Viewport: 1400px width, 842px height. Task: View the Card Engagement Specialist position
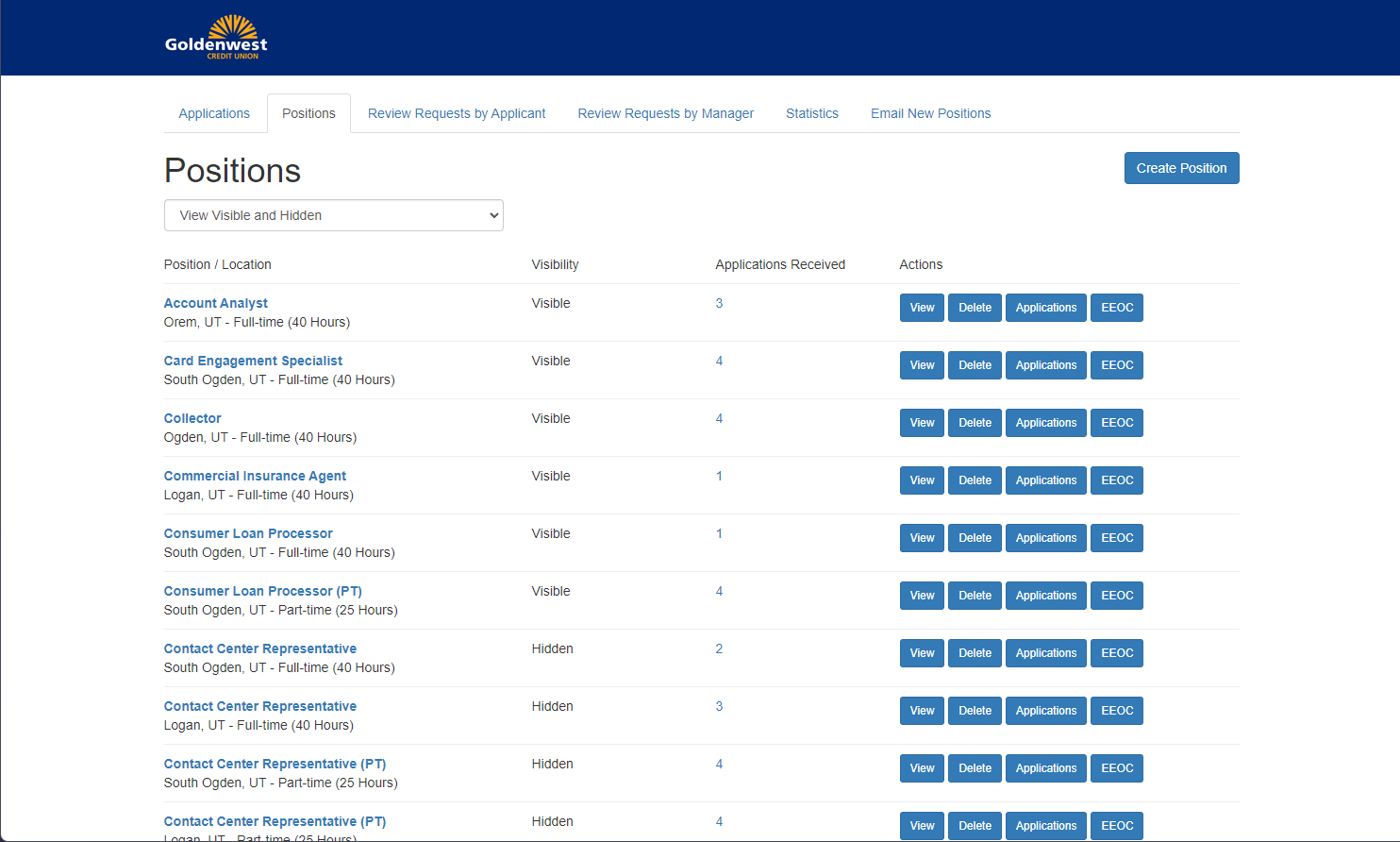pyautogui.click(x=922, y=365)
